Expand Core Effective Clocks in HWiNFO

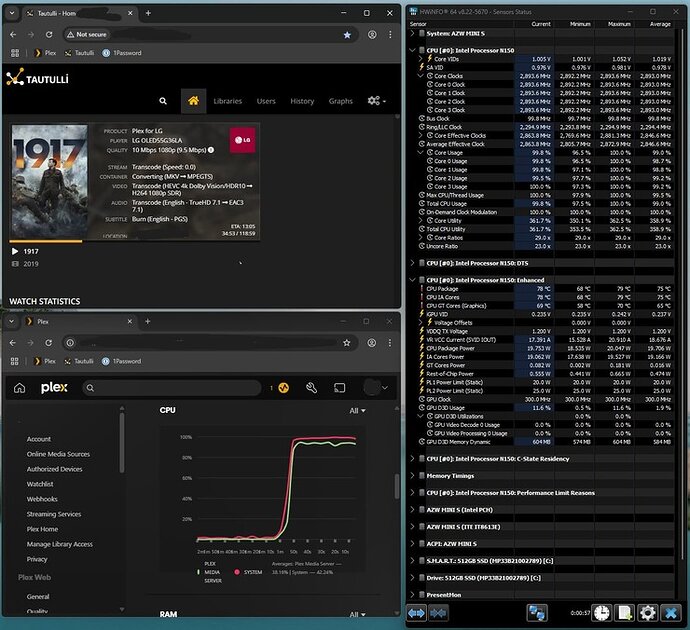[x=421, y=136]
